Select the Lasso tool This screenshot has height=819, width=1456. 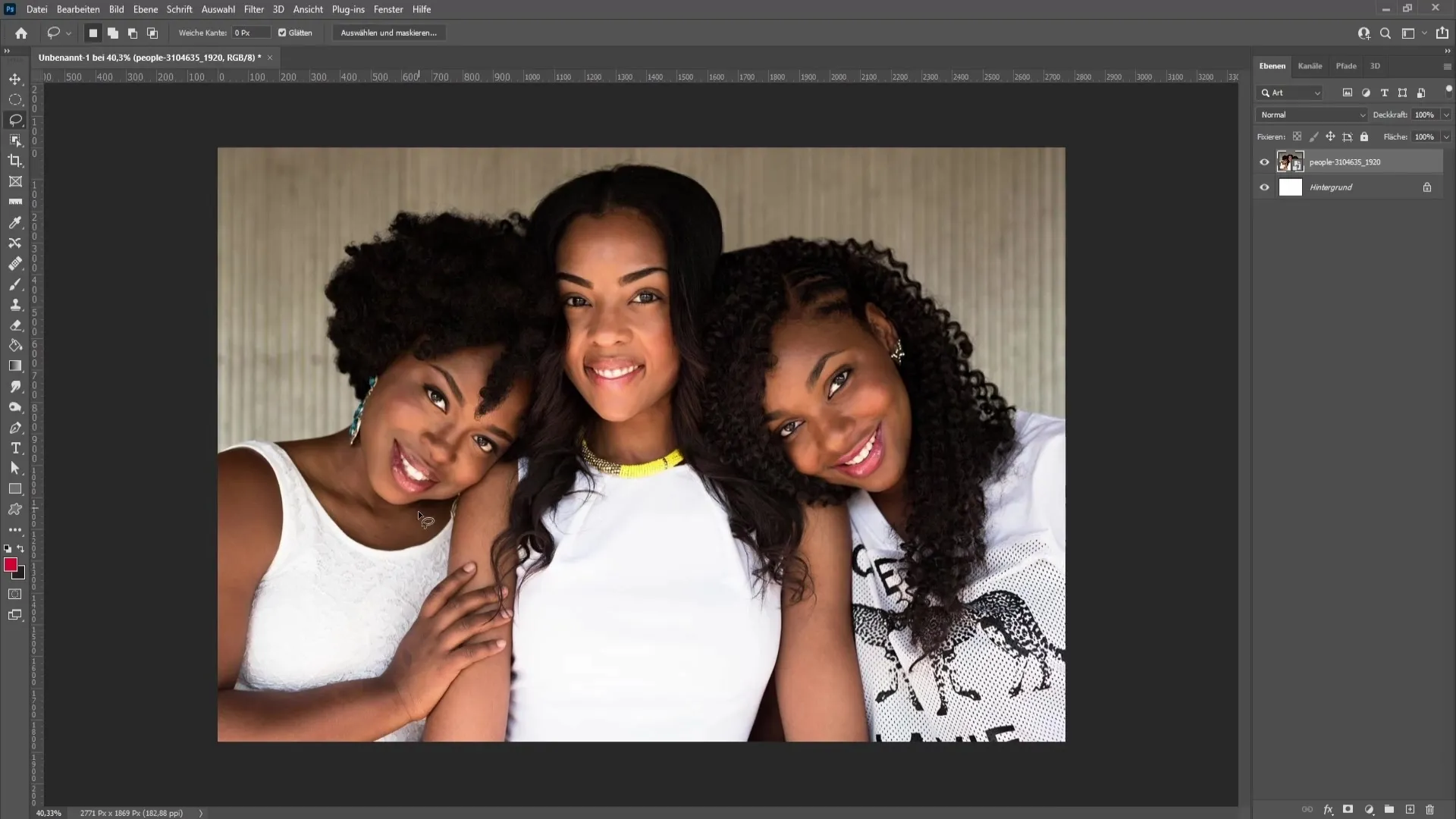click(15, 119)
